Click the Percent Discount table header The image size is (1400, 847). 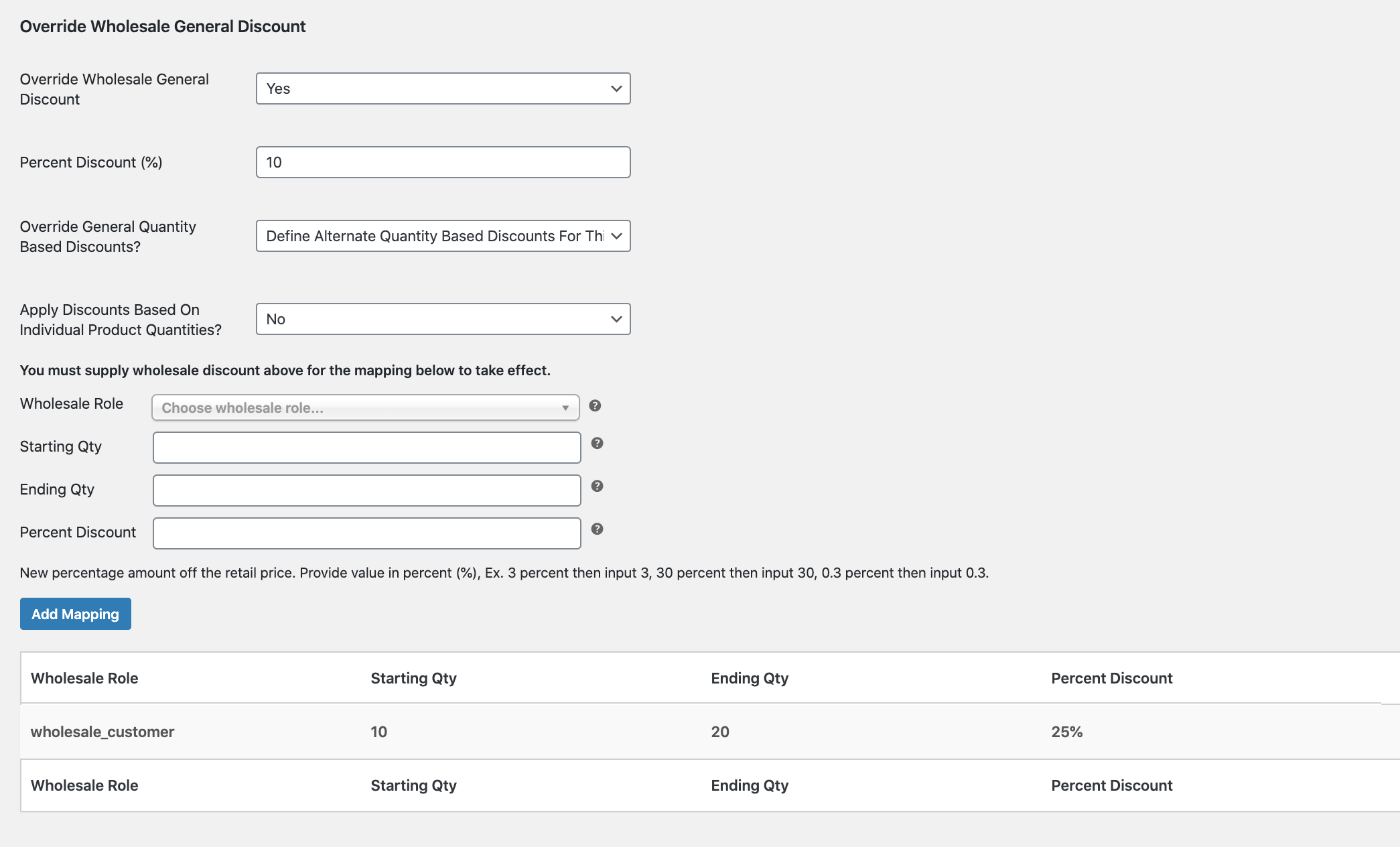pyautogui.click(x=1111, y=678)
